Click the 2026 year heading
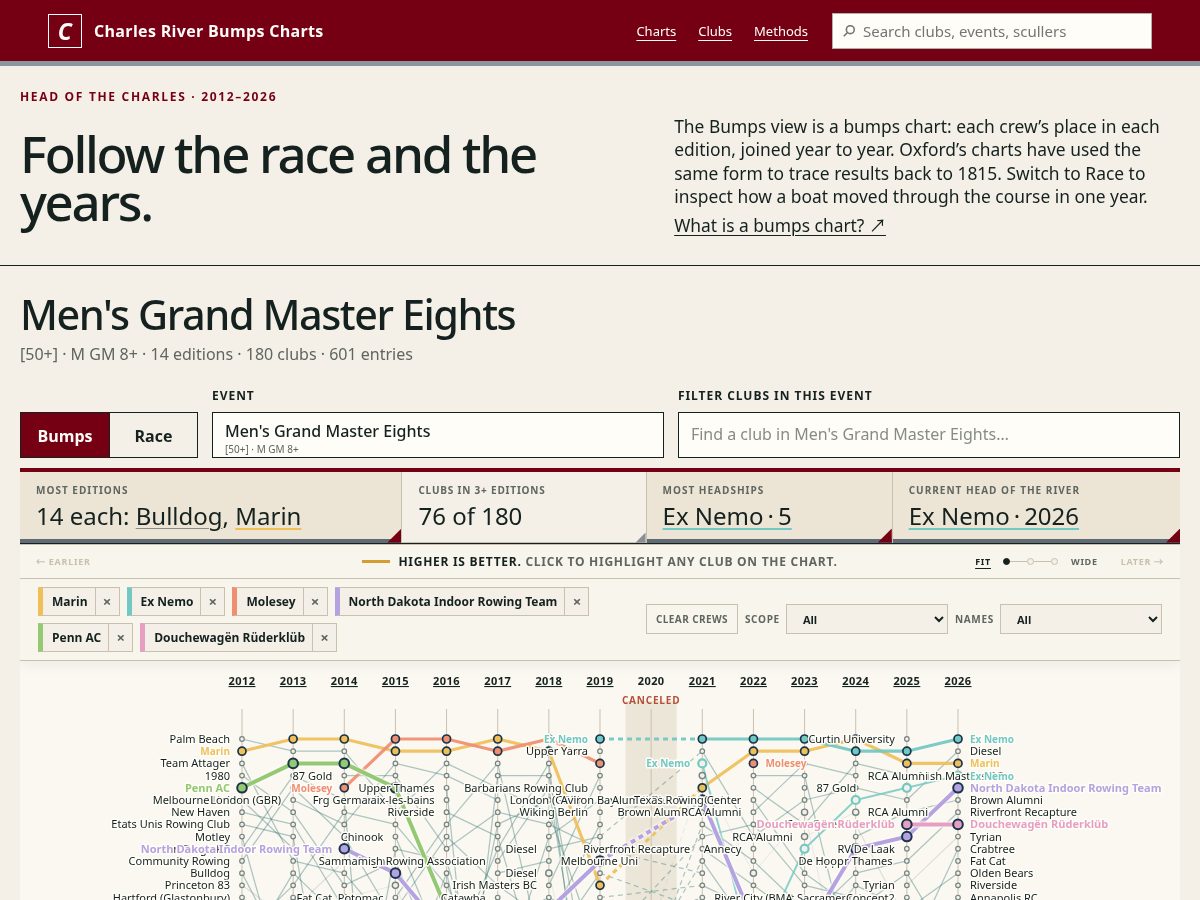Viewport: 1200px width, 900px height. [958, 681]
